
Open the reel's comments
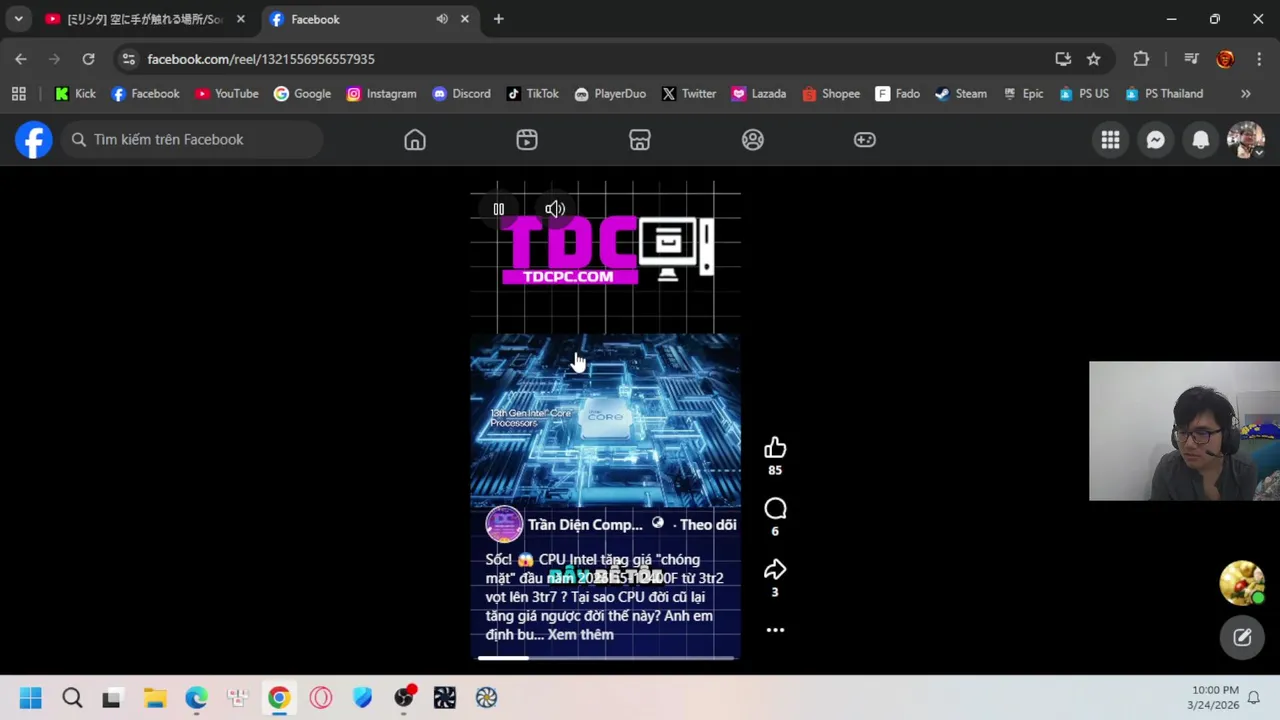775,509
